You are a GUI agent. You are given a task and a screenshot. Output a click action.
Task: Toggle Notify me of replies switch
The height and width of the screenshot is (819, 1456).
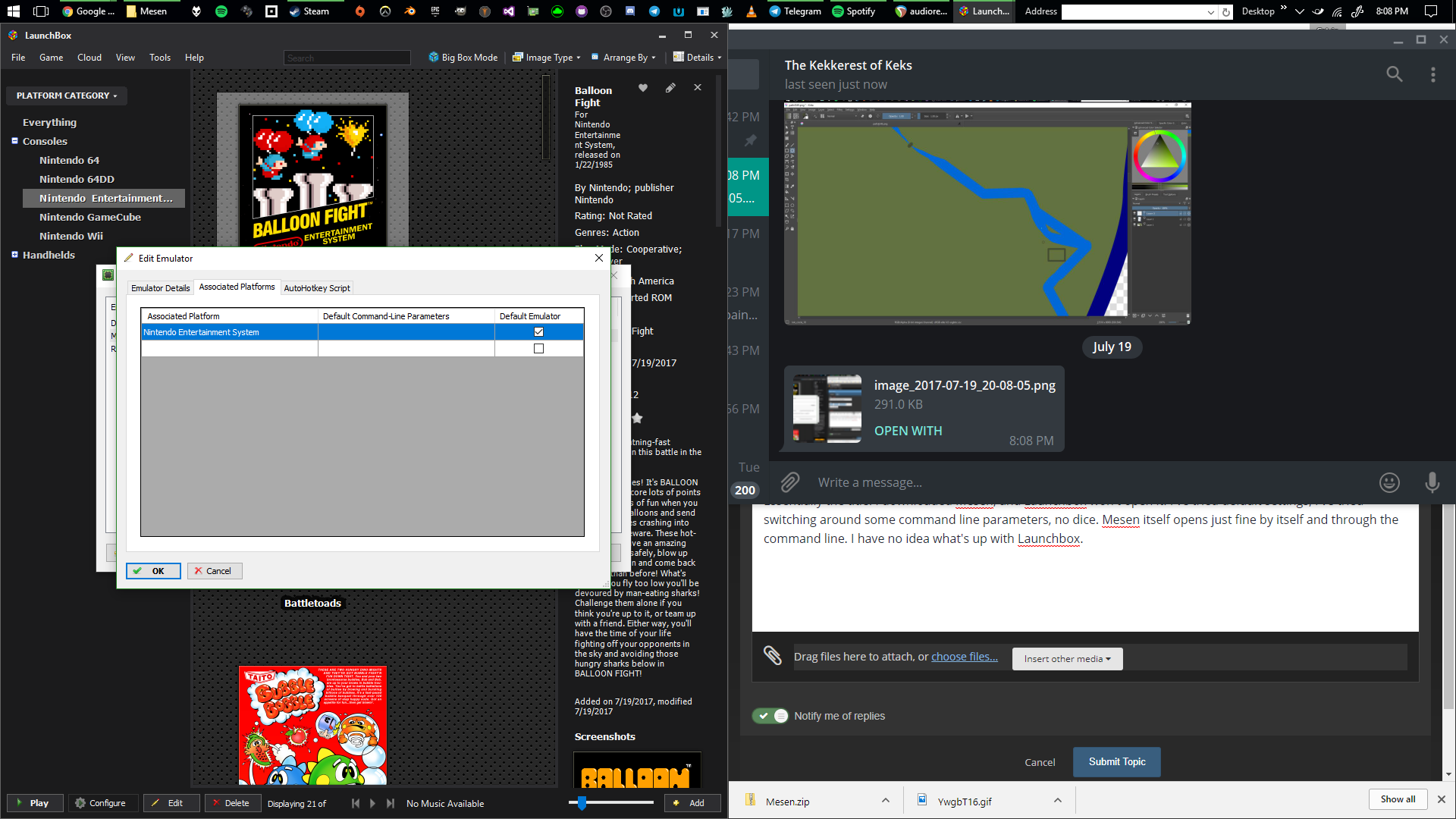[x=770, y=716]
